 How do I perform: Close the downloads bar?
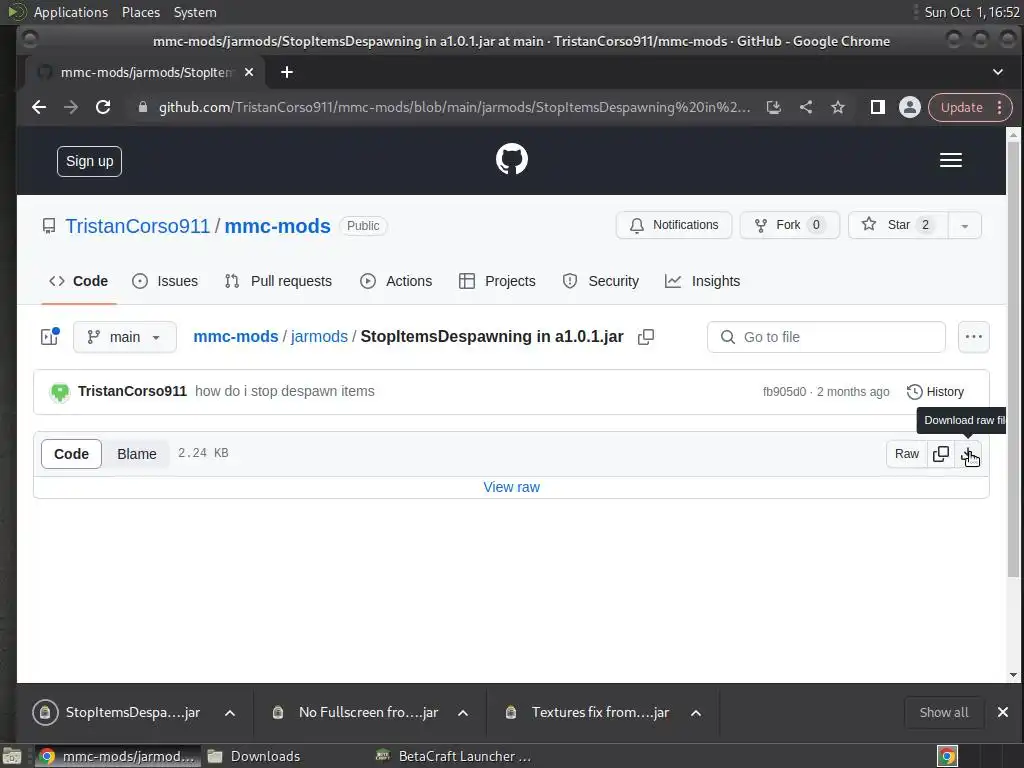1003,712
